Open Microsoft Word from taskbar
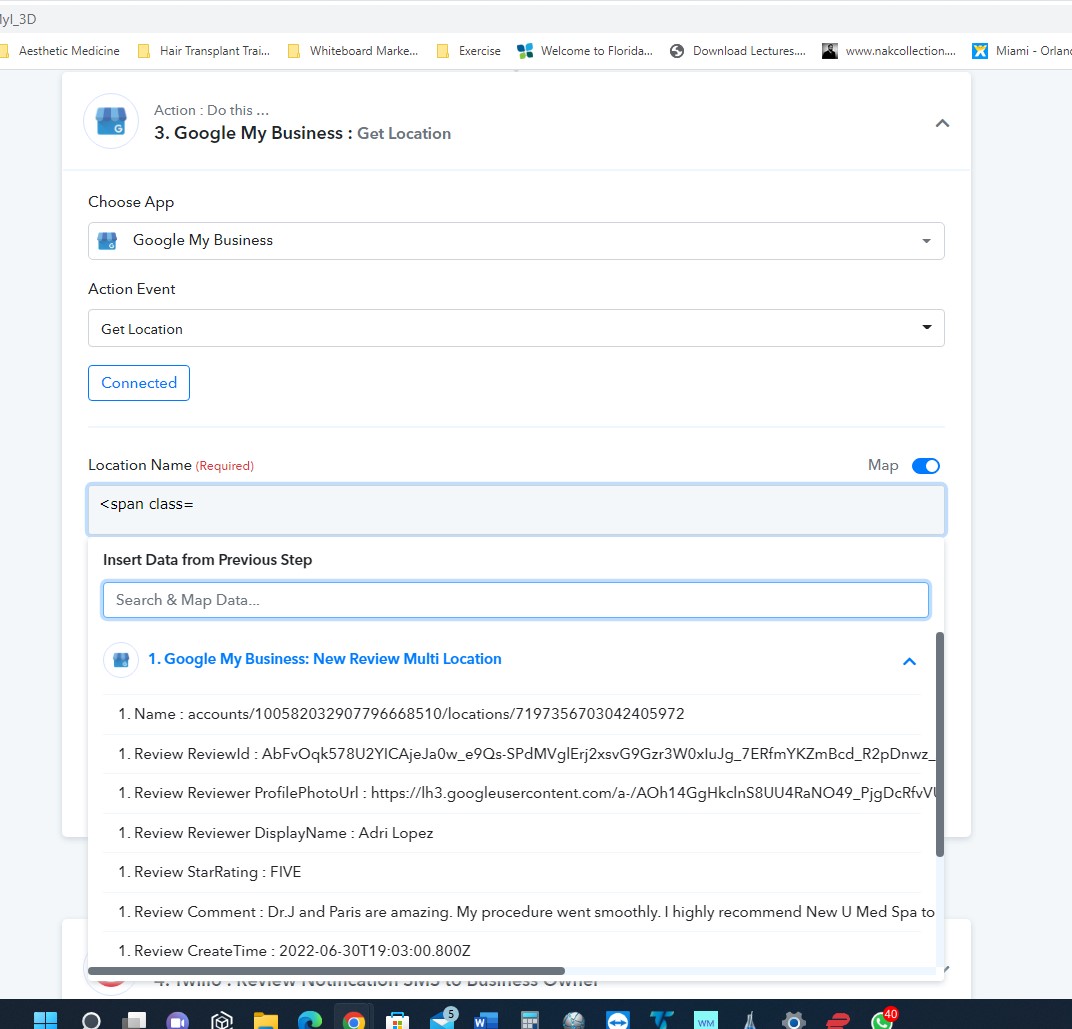 click(x=485, y=1021)
